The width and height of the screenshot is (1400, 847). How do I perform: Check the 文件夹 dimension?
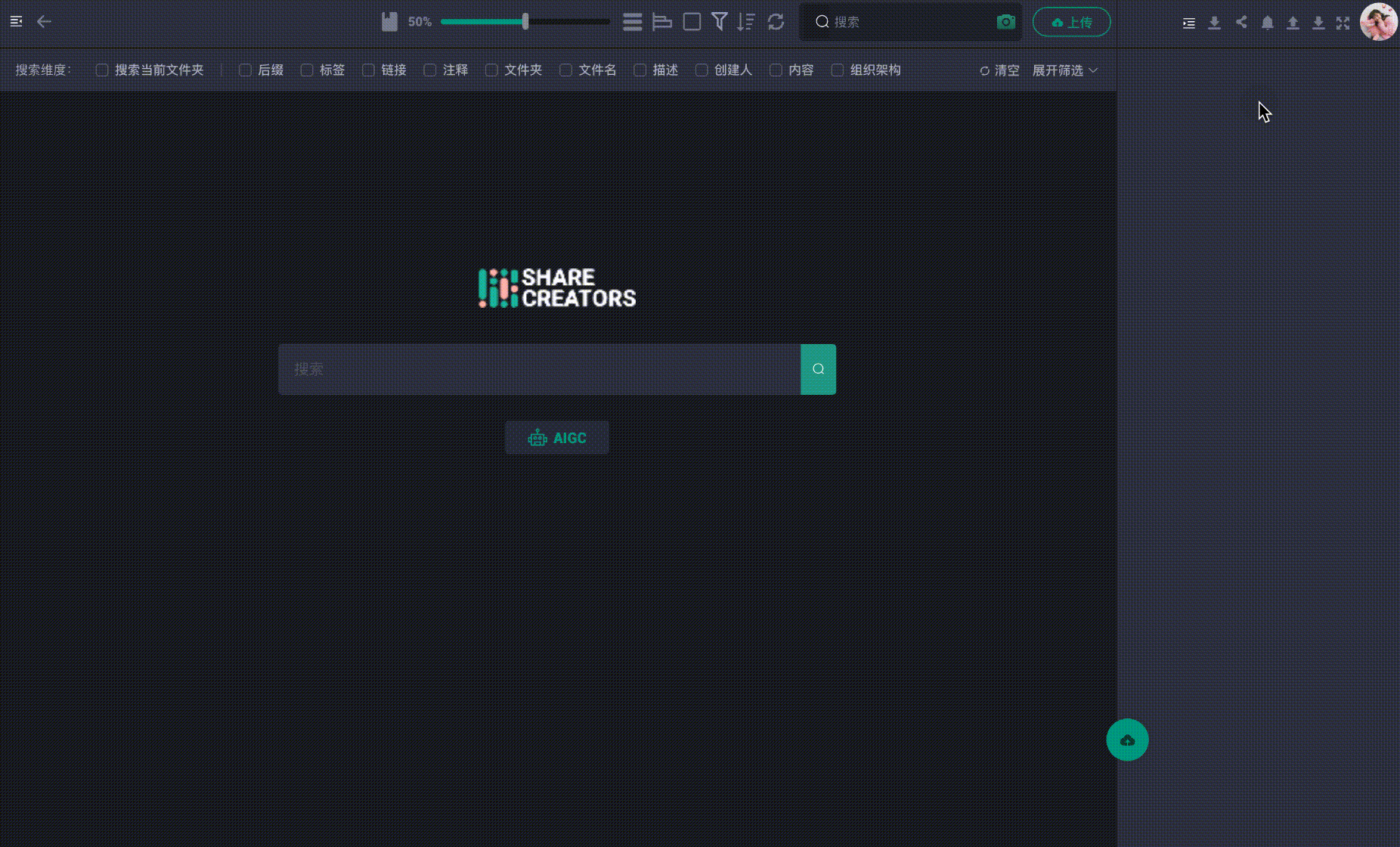pyautogui.click(x=491, y=70)
